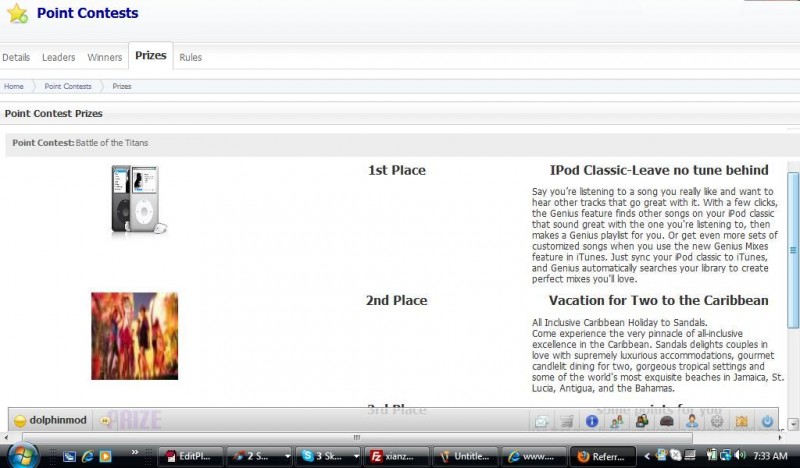800x468 pixels.
Task: Click the gold star Point Contests icon
Action: click(x=18, y=13)
